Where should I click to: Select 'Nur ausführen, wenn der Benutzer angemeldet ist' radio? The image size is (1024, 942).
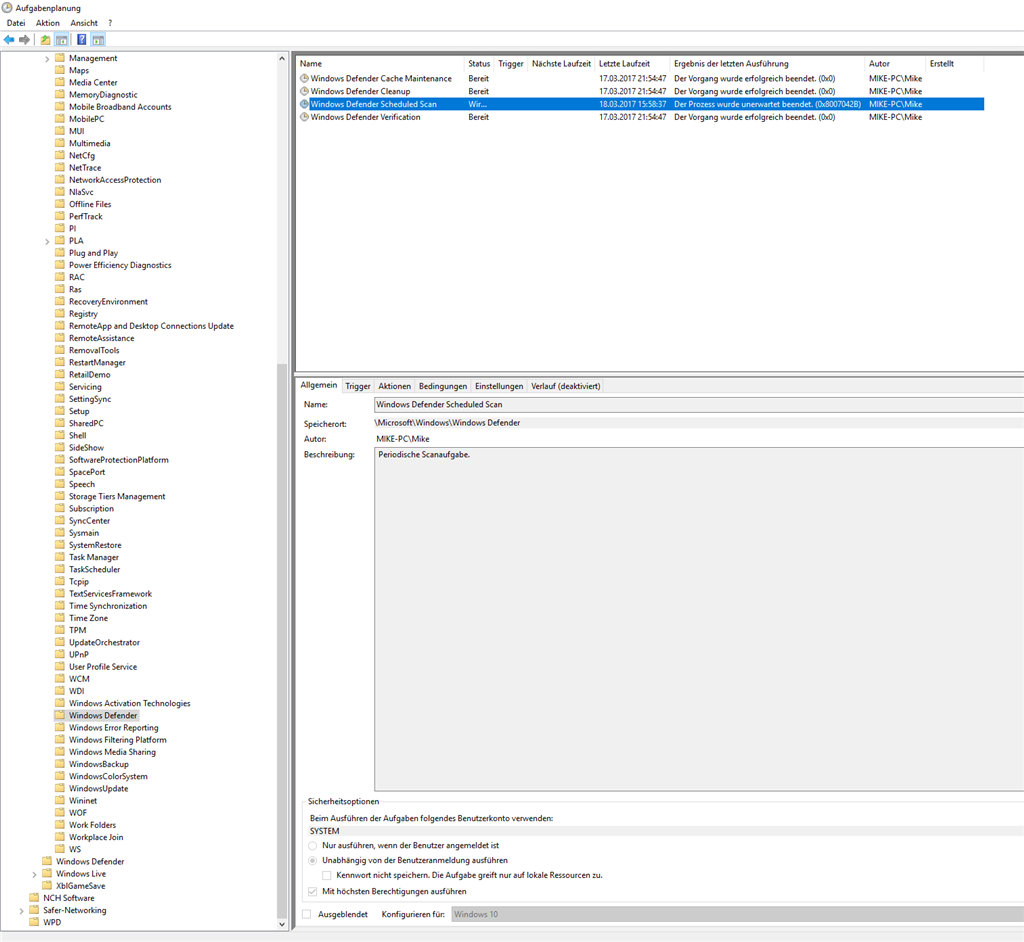pyautogui.click(x=313, y=845)
